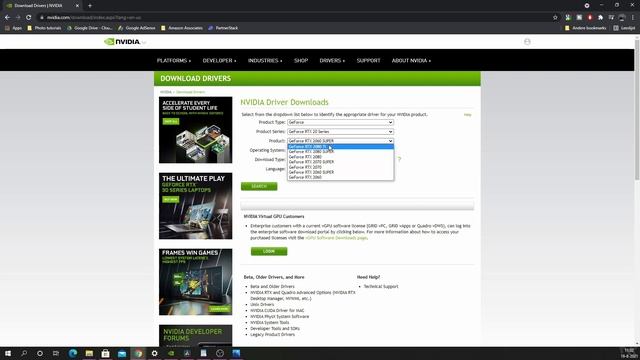Screen dimensions: 640x360
Task: Collapse the Product dropdown
Action: [x=340, y=141]
